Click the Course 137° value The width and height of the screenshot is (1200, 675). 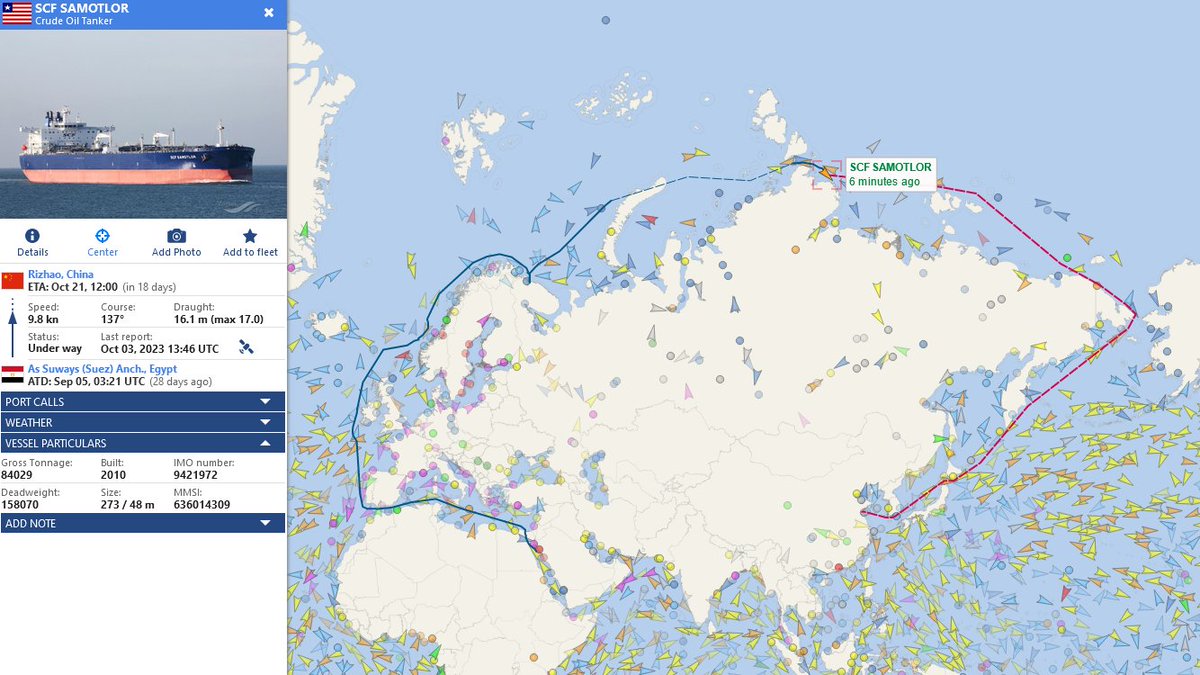(x=112, y=319)
